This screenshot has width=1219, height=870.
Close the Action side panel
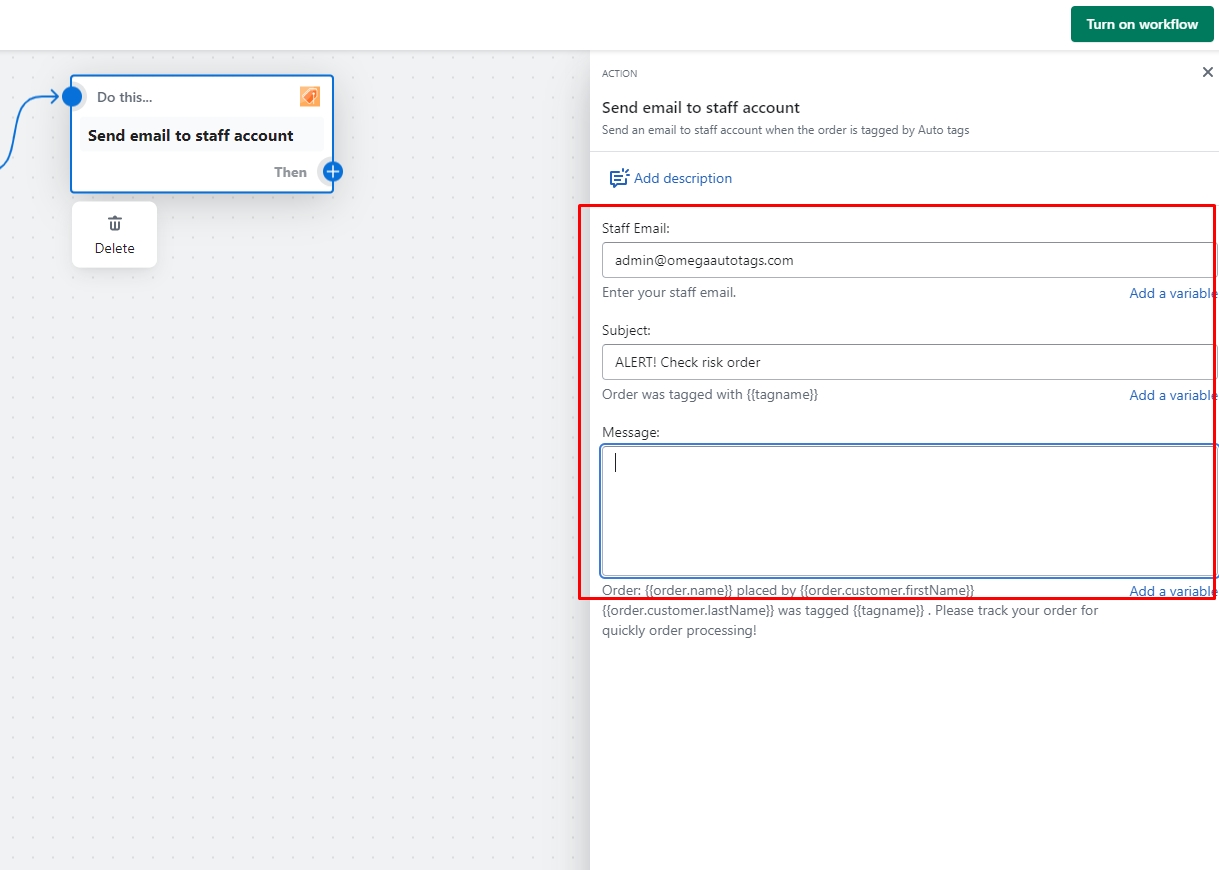[1207, 73]
